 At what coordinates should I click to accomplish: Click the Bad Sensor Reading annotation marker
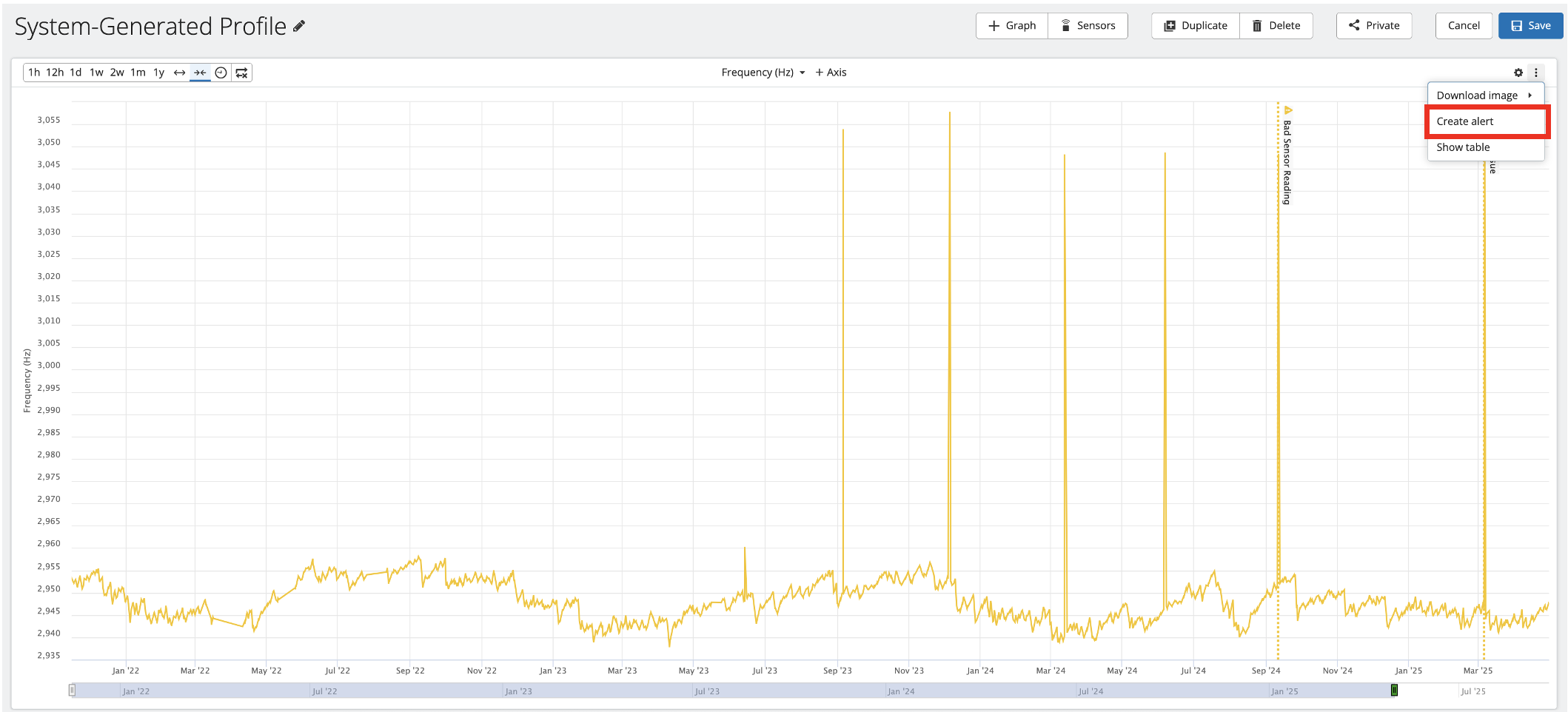(1288, 110)
